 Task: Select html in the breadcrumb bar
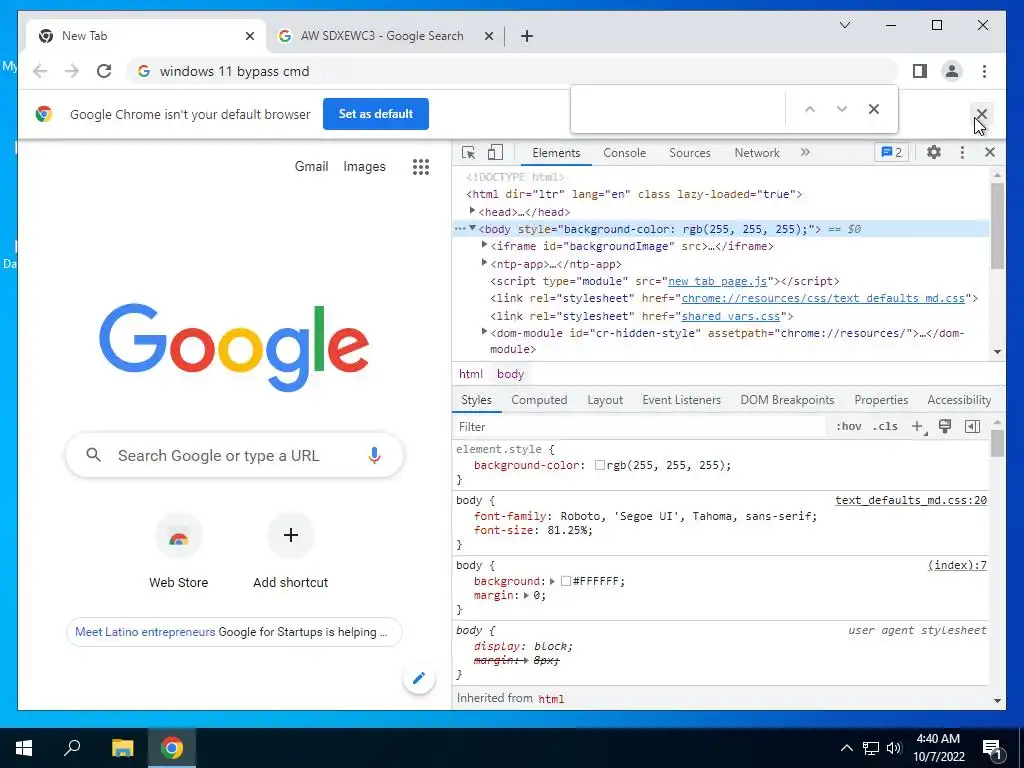470,374
